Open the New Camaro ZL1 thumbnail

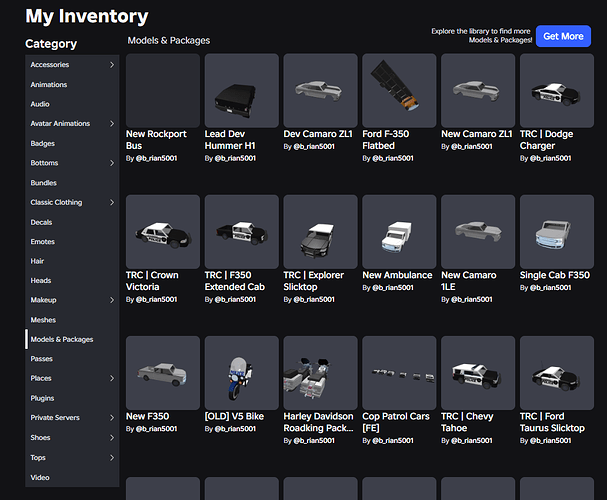tap(478, 91)
